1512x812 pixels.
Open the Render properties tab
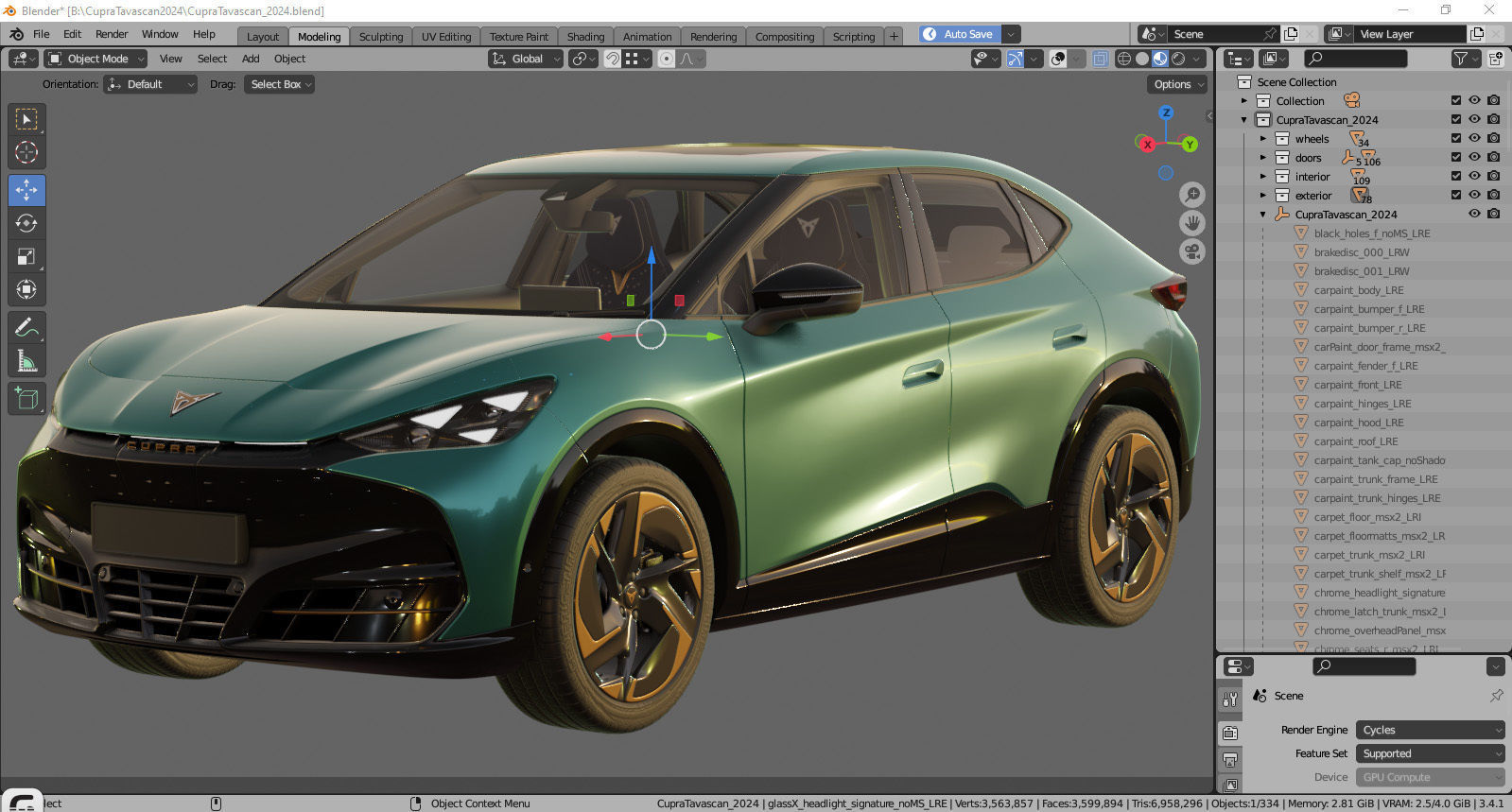click(1230, 733)
